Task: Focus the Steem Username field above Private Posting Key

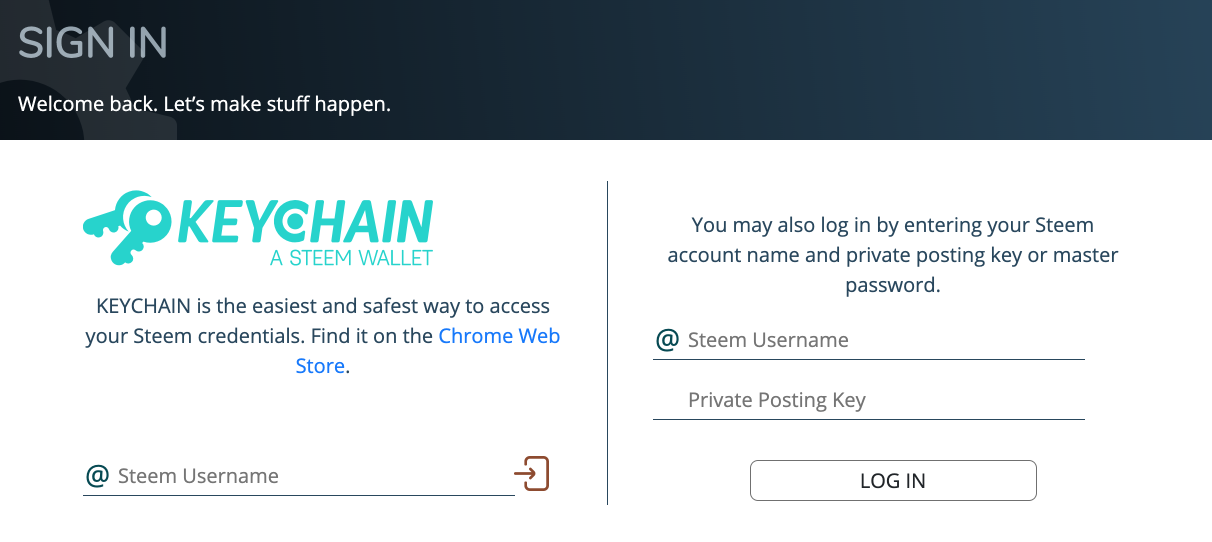Action: click(x=880, y=340)
